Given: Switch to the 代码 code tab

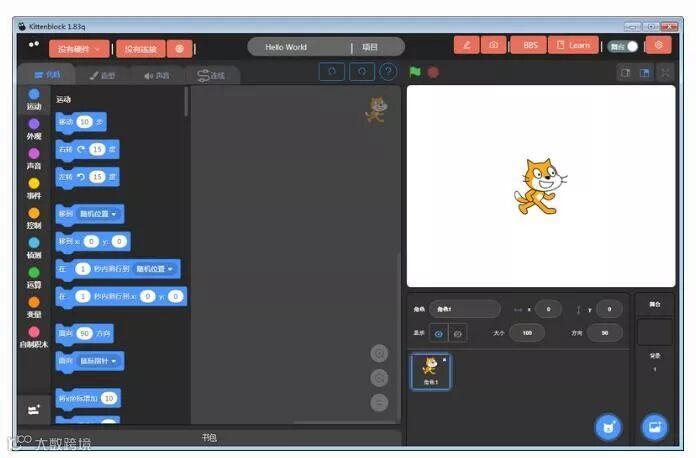Looking at the screenshot, I should [47, 75].
